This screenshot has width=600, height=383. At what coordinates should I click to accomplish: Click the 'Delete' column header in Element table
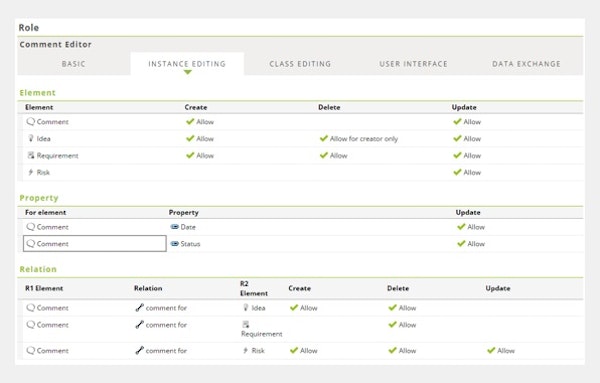coord(329,107)
